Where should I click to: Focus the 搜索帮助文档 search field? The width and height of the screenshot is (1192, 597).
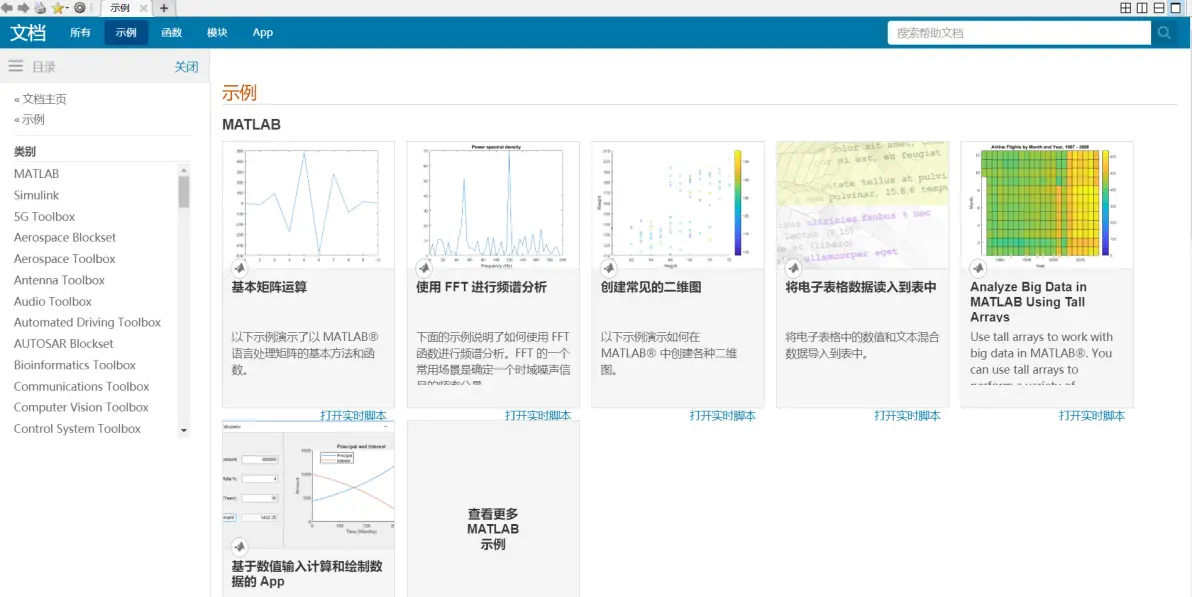(x=1019, y=33)
